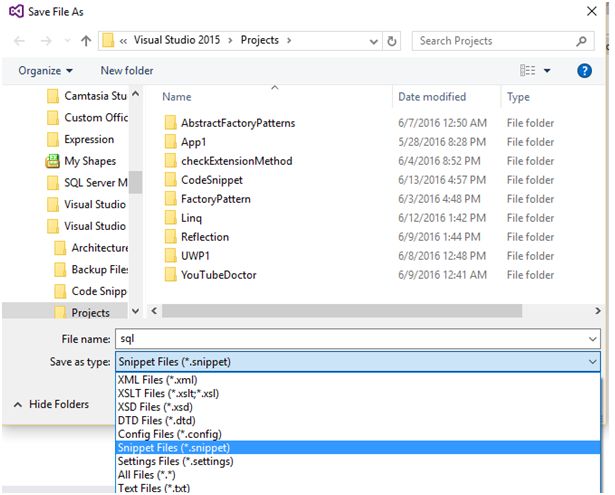Refresh the Projects folder view
The height and width of the screenshot is (495, 615).
pos(391,41)
